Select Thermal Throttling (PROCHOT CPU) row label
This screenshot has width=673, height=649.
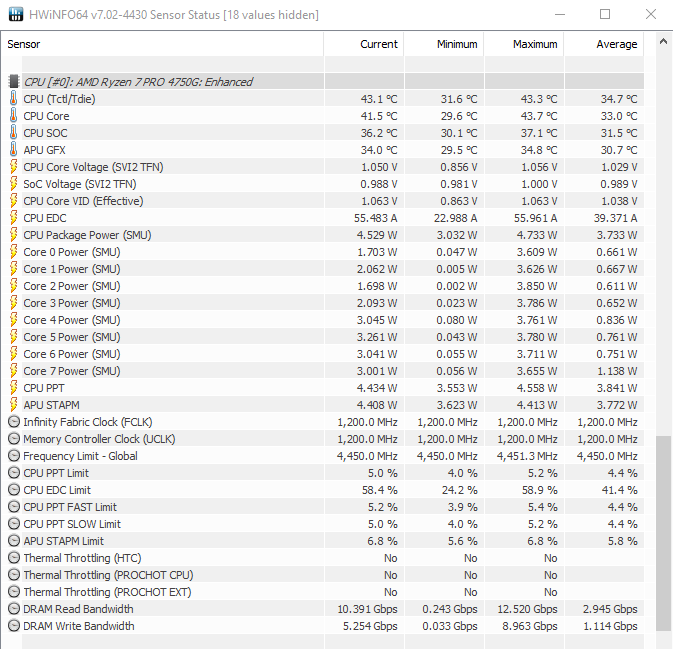108,575
